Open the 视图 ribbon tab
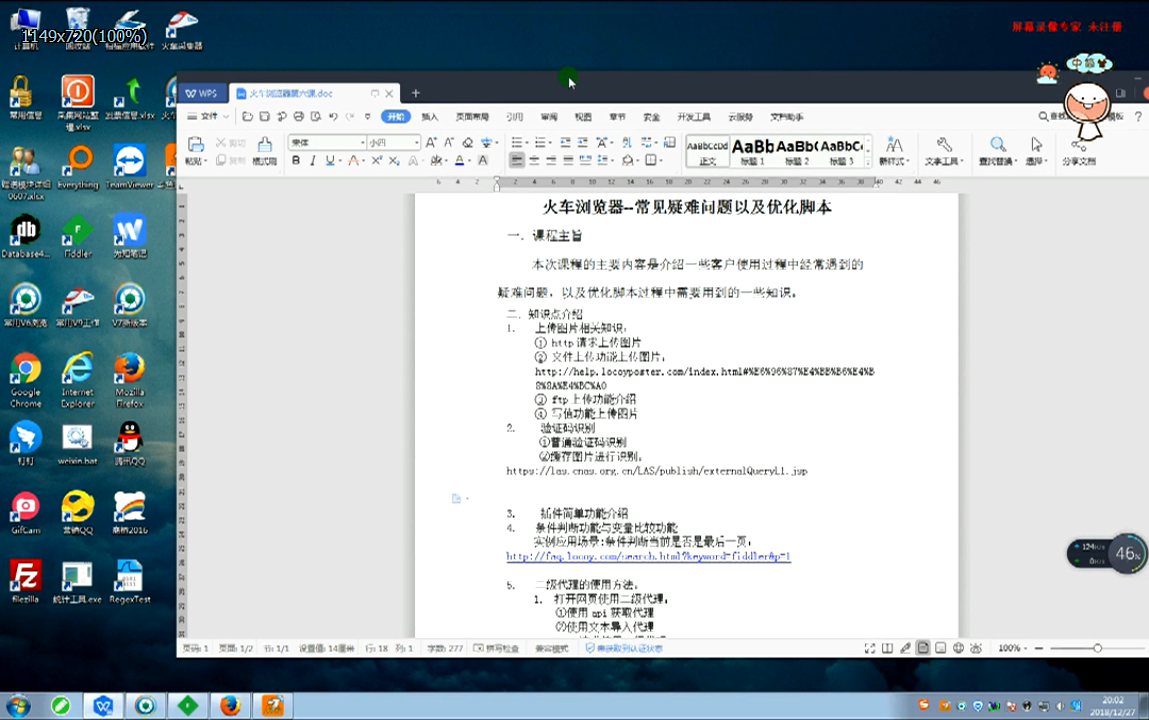 (583, 117)
